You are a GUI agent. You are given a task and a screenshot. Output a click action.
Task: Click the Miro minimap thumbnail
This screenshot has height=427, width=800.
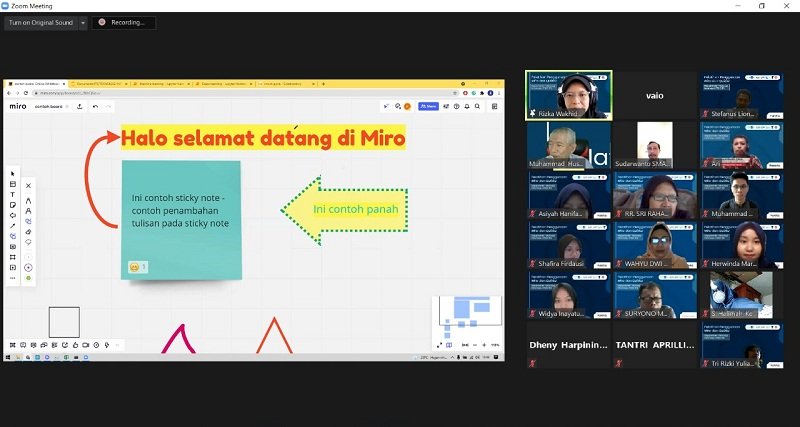[466, 317]
